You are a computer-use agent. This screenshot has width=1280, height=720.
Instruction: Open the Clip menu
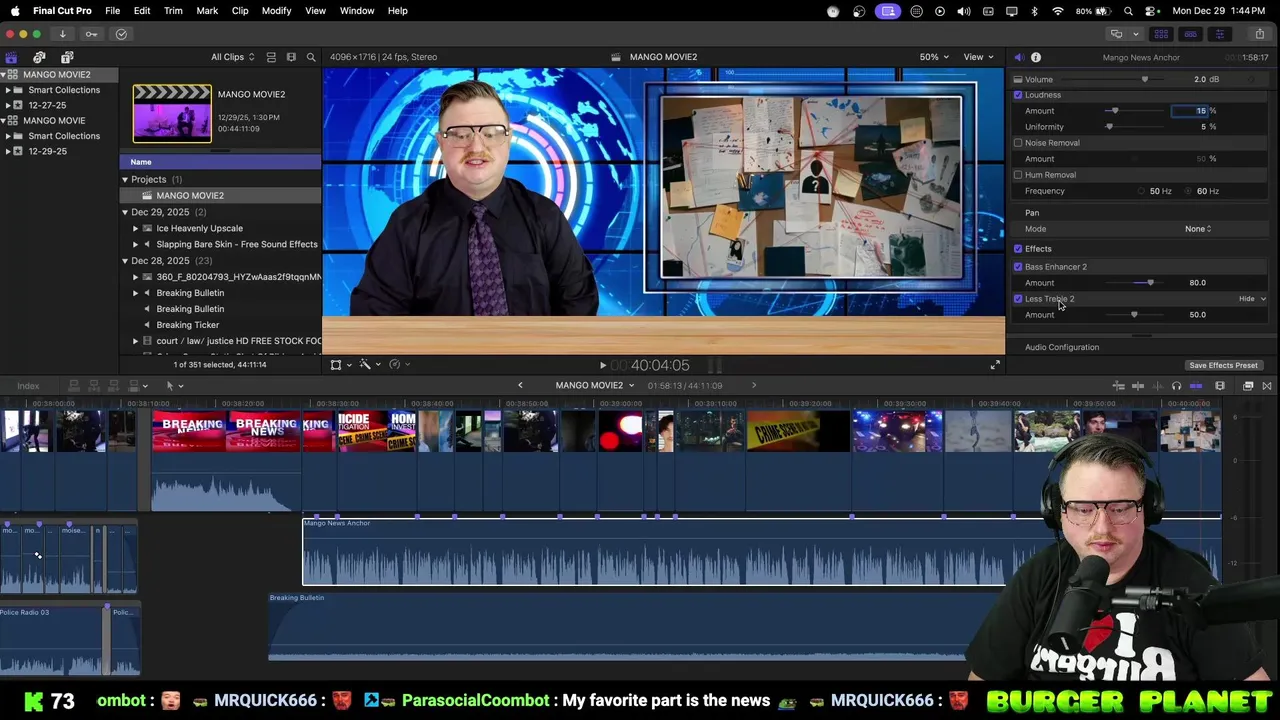click(240, 11)
